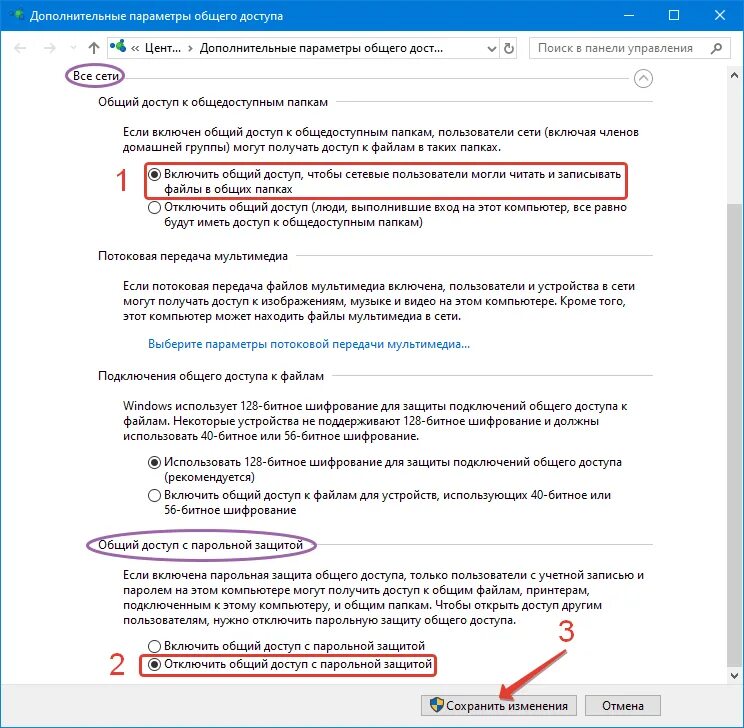This screenshot has width=744, height=728.
Task: Enable password protected sharing
Action: coord(154,646)
